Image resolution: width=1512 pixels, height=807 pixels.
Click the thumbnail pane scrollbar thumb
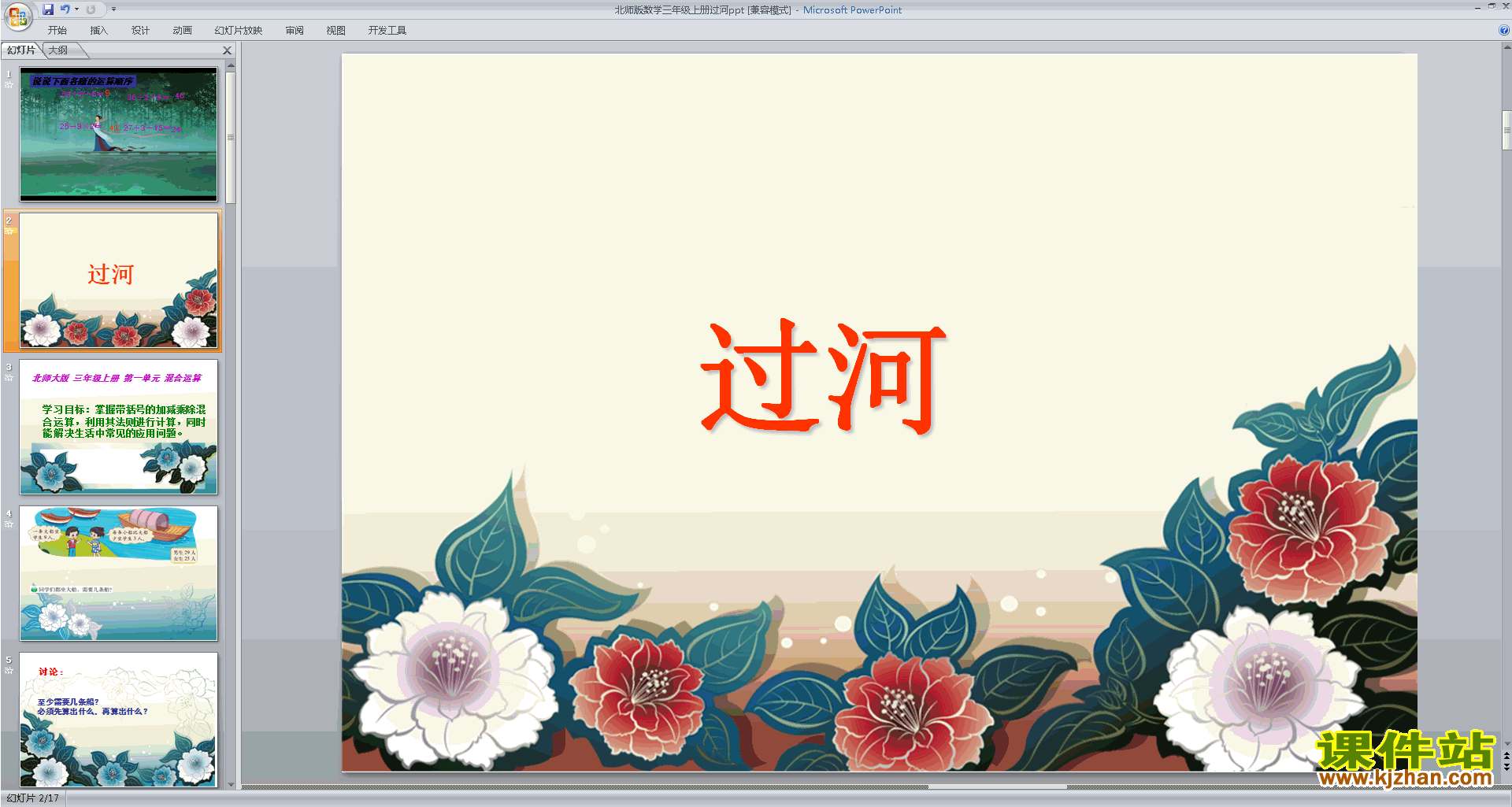pos(231,138)
